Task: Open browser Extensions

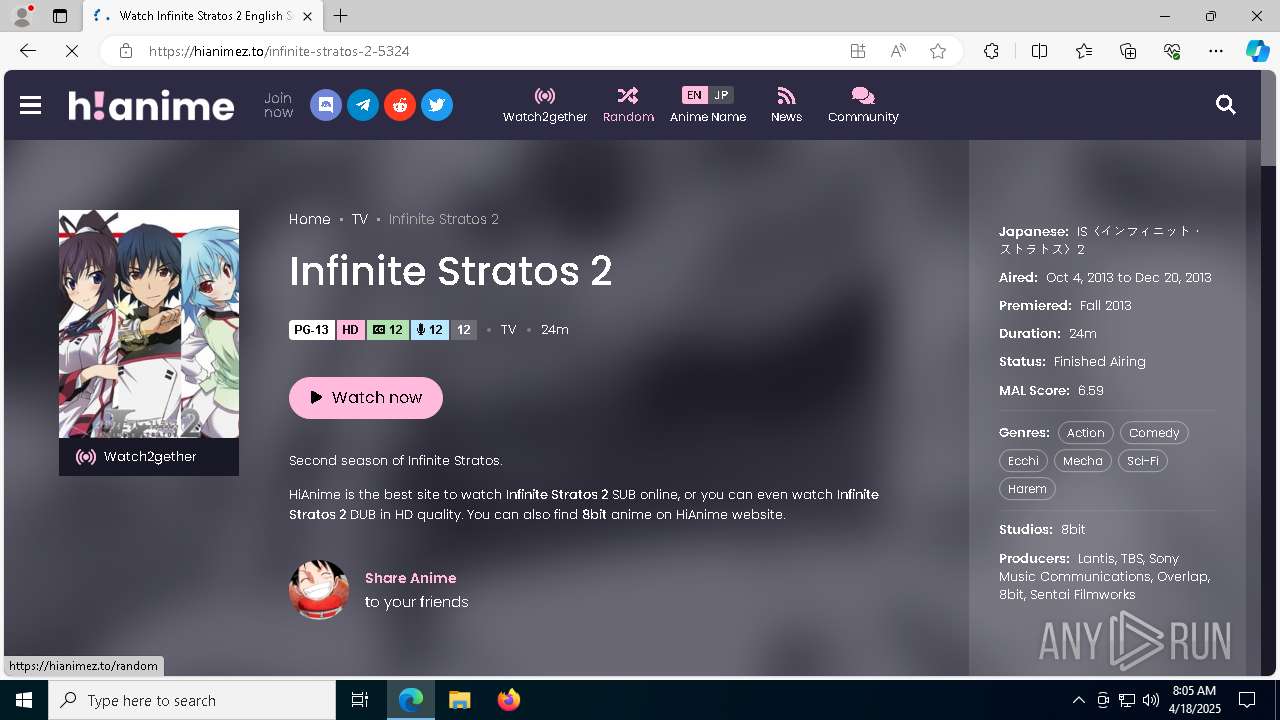Action: pos(991,51)
